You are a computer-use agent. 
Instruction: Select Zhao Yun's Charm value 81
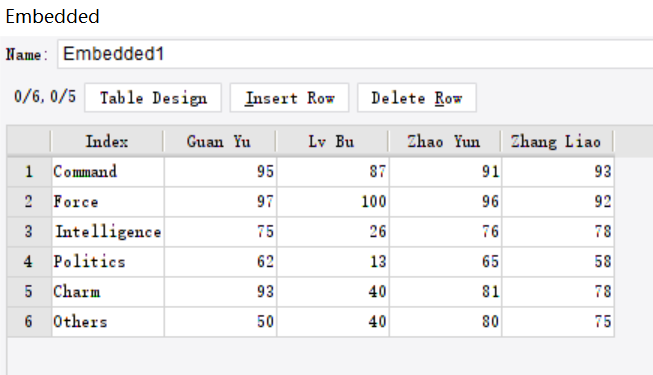point(446,292)
